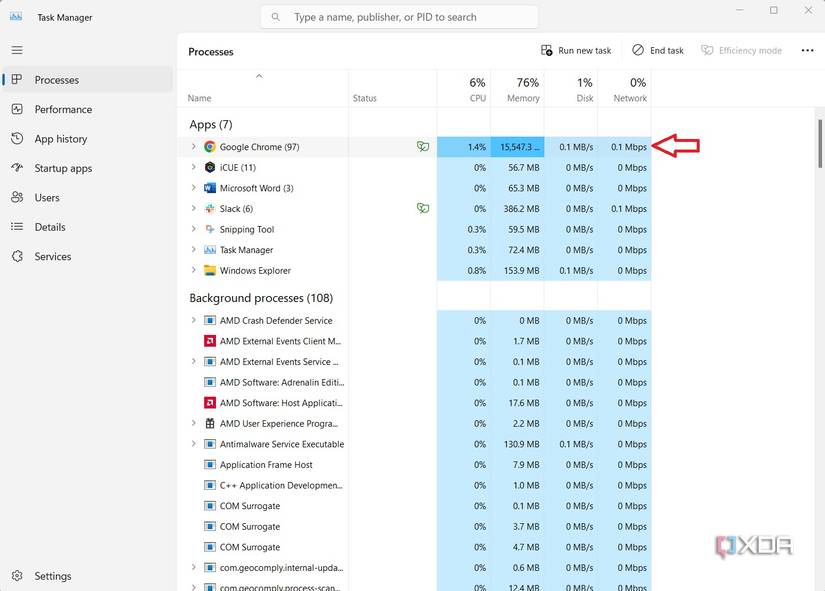The image size is (825, 591).
Task: Select AMD Software: Adrenalin Edition row
Action: tap(415, 382)
